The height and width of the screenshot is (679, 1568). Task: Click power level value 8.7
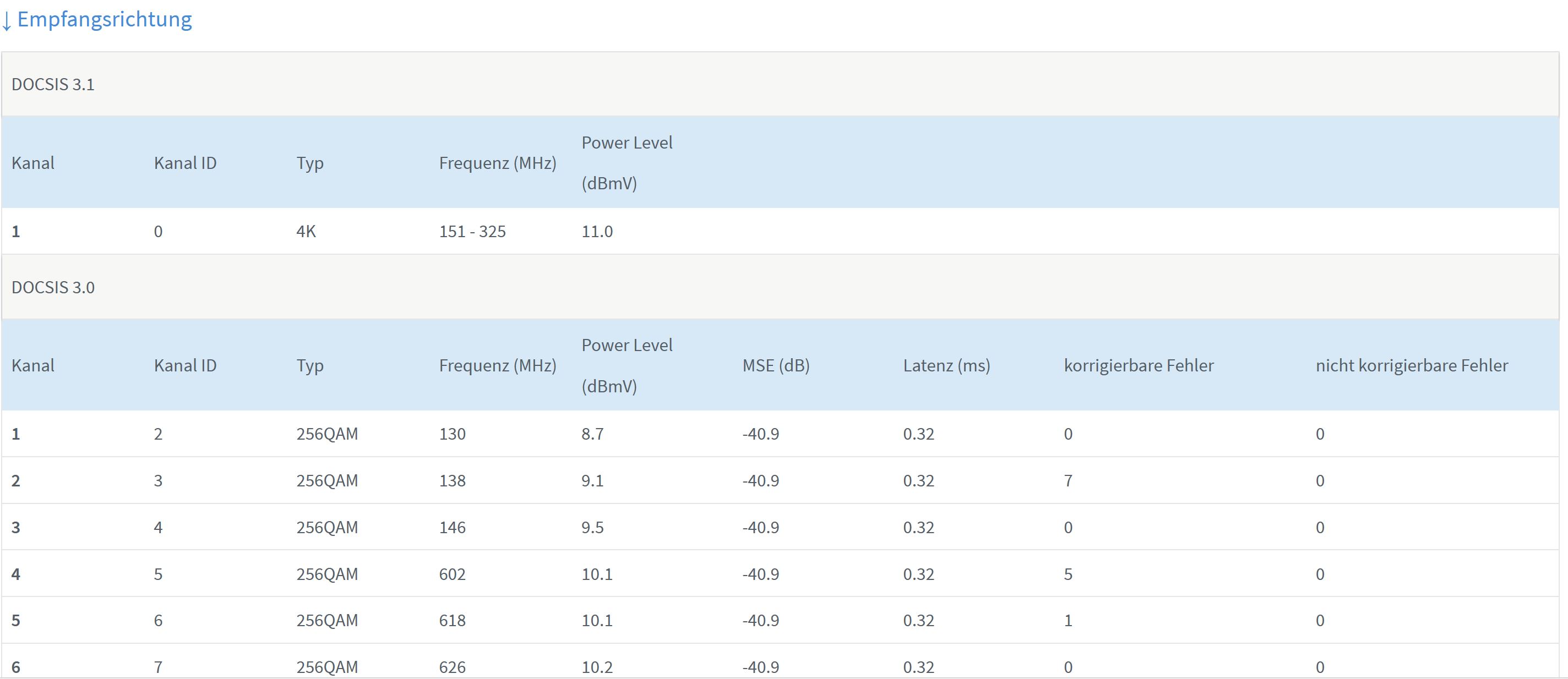tap(592, 434)
